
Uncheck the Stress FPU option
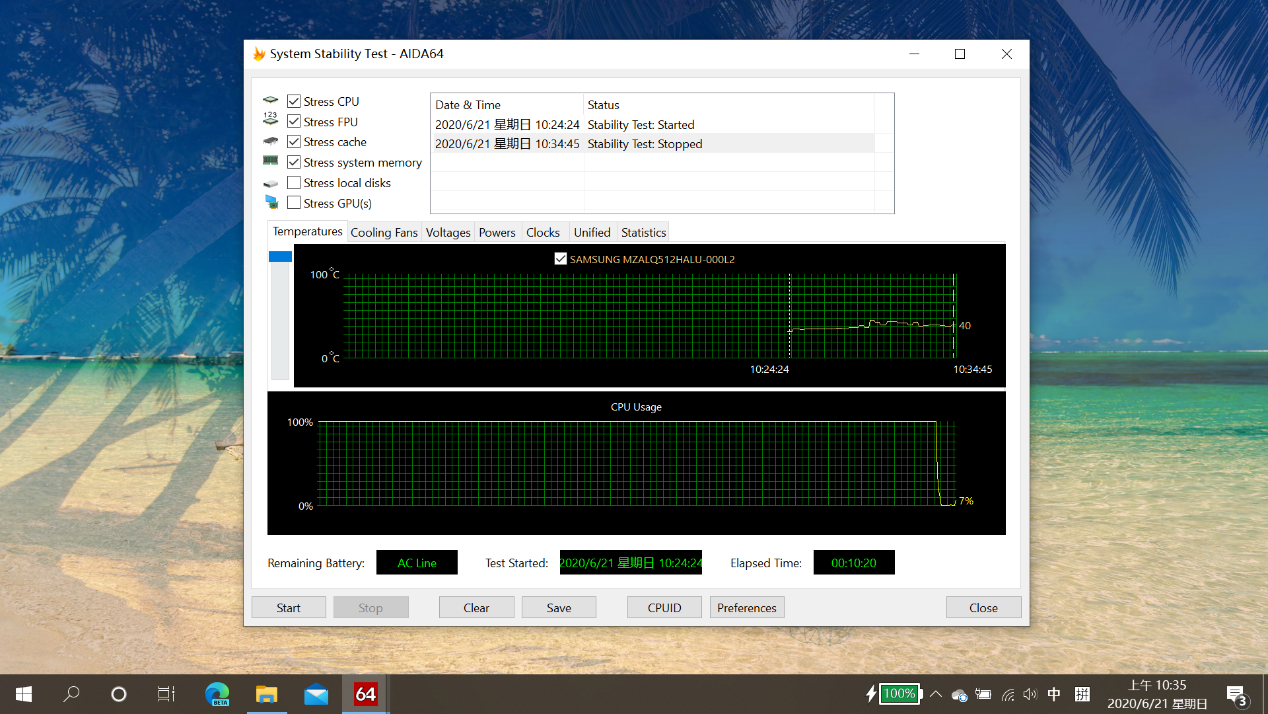tap(294, 122)
